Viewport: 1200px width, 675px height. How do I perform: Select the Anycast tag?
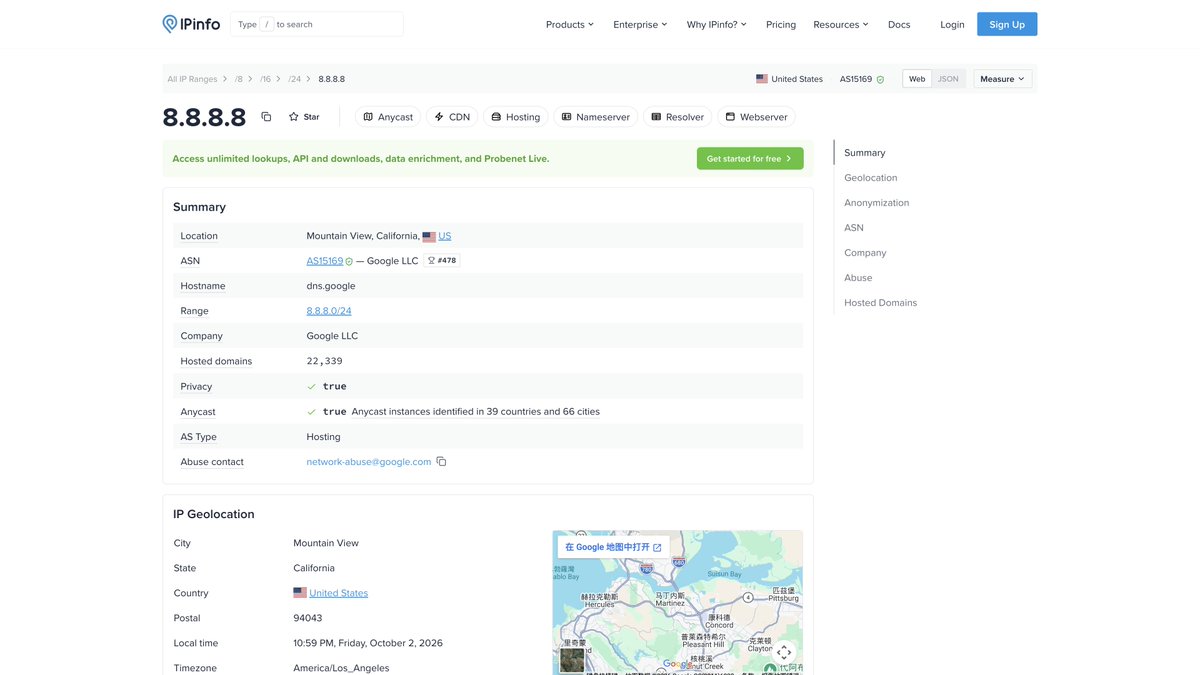point(388,117)
